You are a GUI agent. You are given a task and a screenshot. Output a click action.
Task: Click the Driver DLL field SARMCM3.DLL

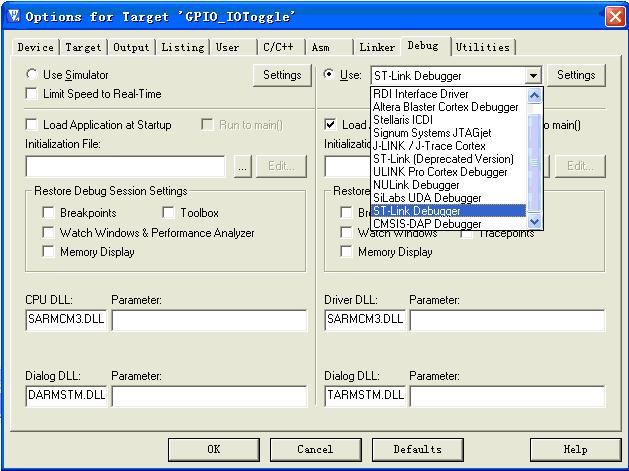coord(365,319)
